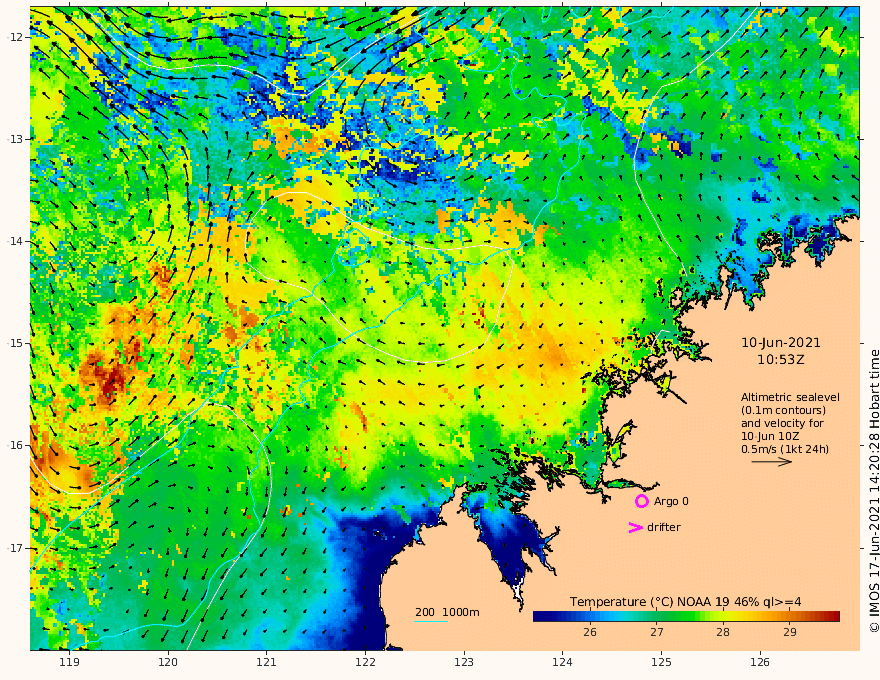Viewport: 880px width, 680px height.
Task: Click the cyan 200m depth contour line sample
Action: point(430,621)
